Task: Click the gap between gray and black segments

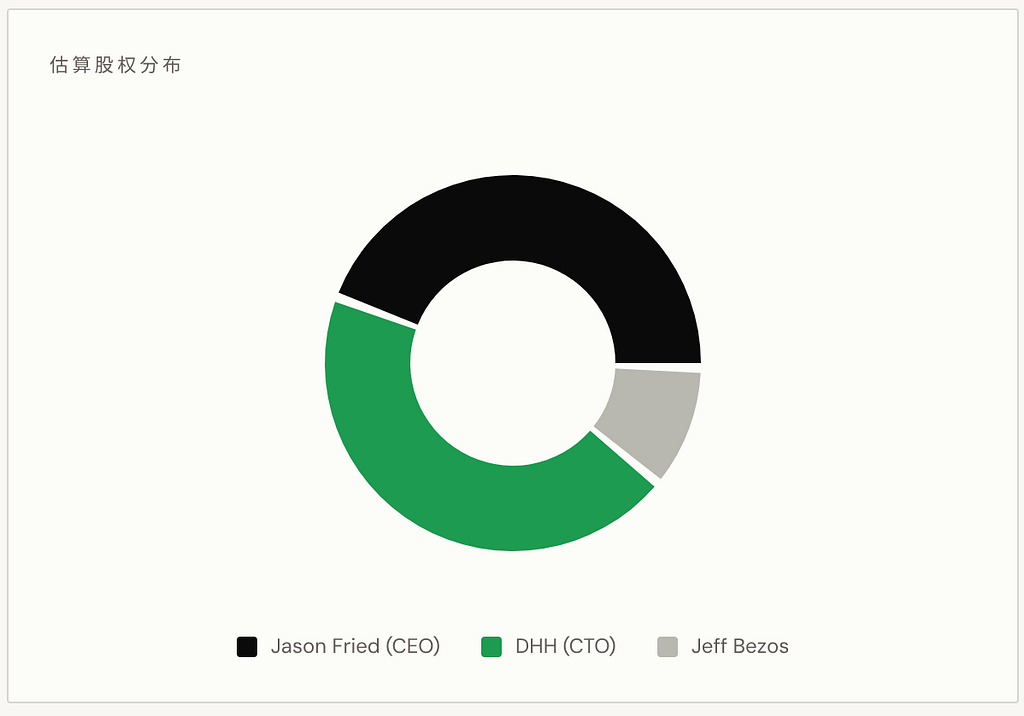Action: [x=658, y=366]
